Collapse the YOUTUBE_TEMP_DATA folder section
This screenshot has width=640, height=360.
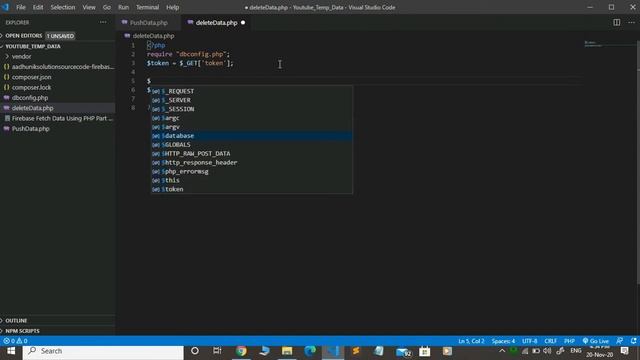pyautogui.click(x=33, y=46)
